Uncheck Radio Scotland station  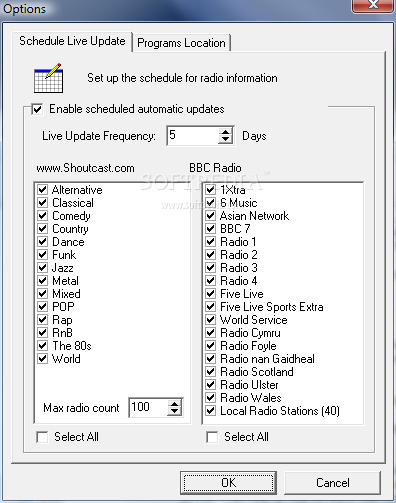(x=210, y=372)
